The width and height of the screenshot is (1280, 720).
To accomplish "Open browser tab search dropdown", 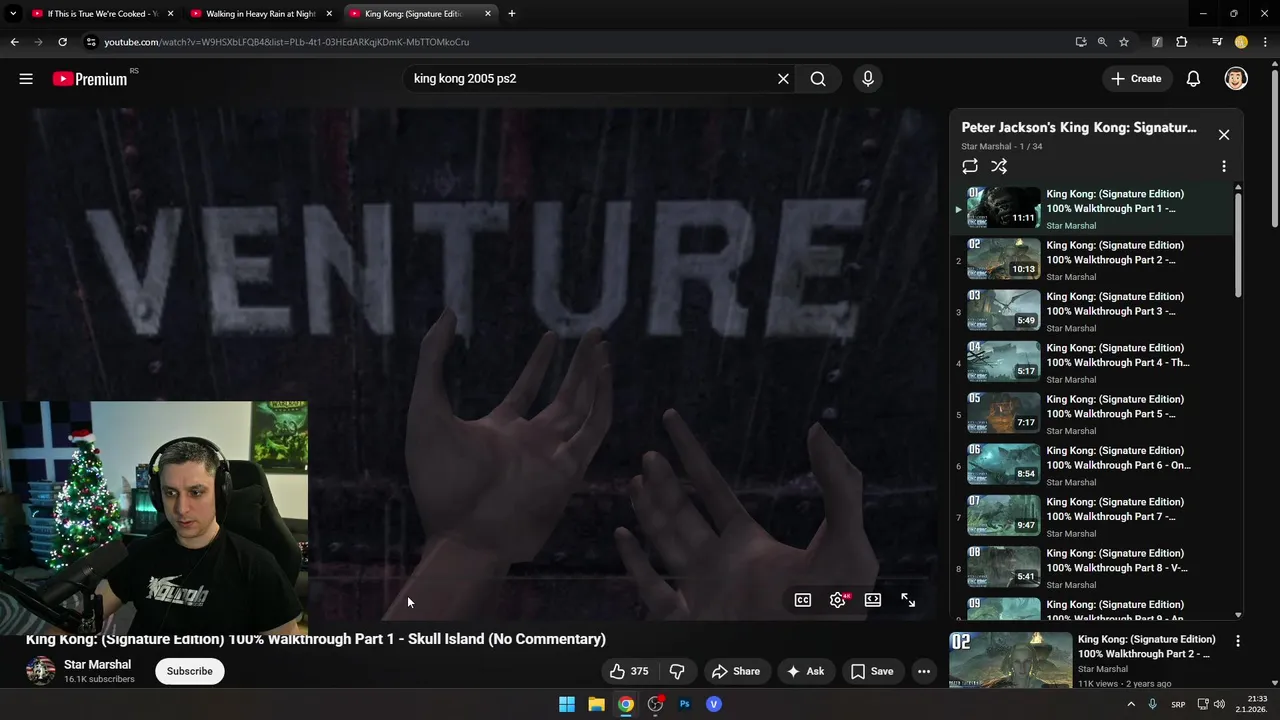I will (x=13, y=14).
